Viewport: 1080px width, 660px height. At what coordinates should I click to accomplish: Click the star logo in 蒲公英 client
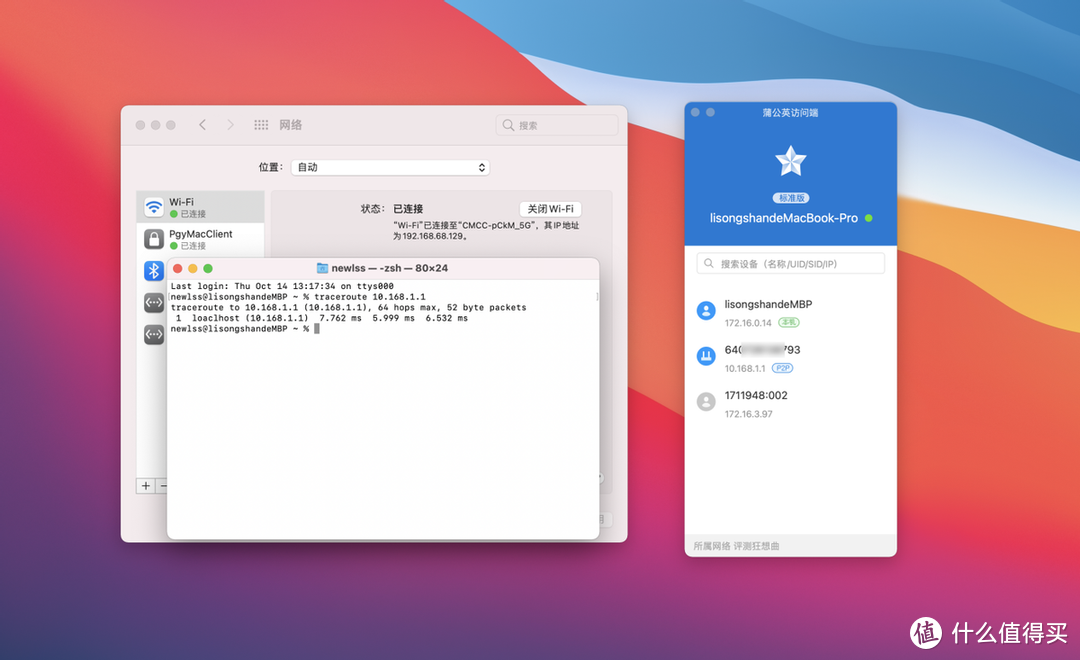(x=791, y=161)
